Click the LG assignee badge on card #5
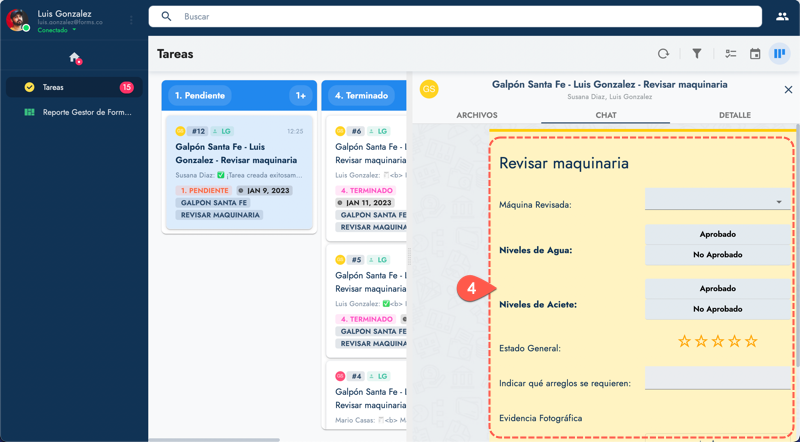 pos(378,260)
